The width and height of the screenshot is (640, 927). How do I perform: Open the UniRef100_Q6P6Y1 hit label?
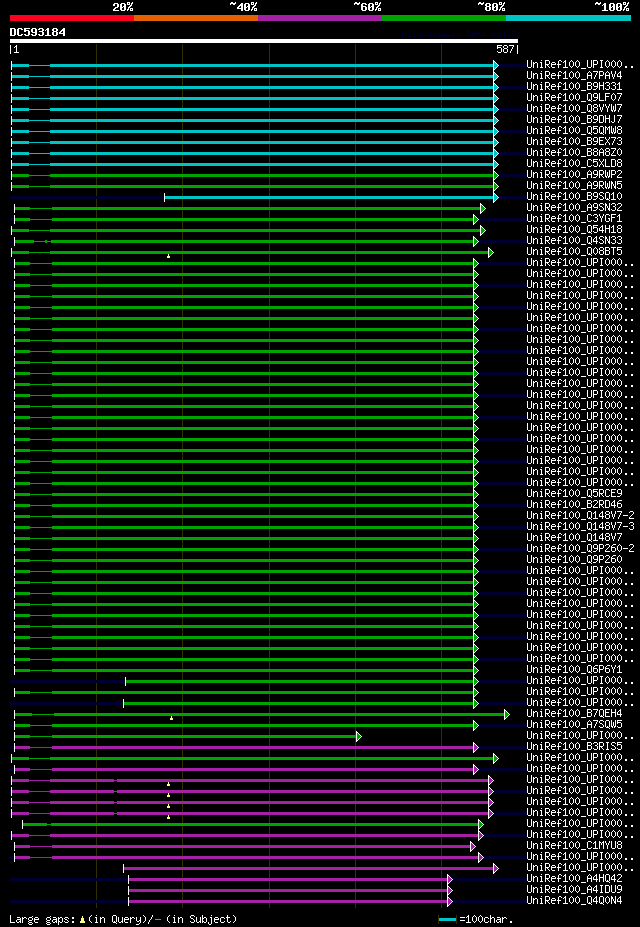coord(574,669)
